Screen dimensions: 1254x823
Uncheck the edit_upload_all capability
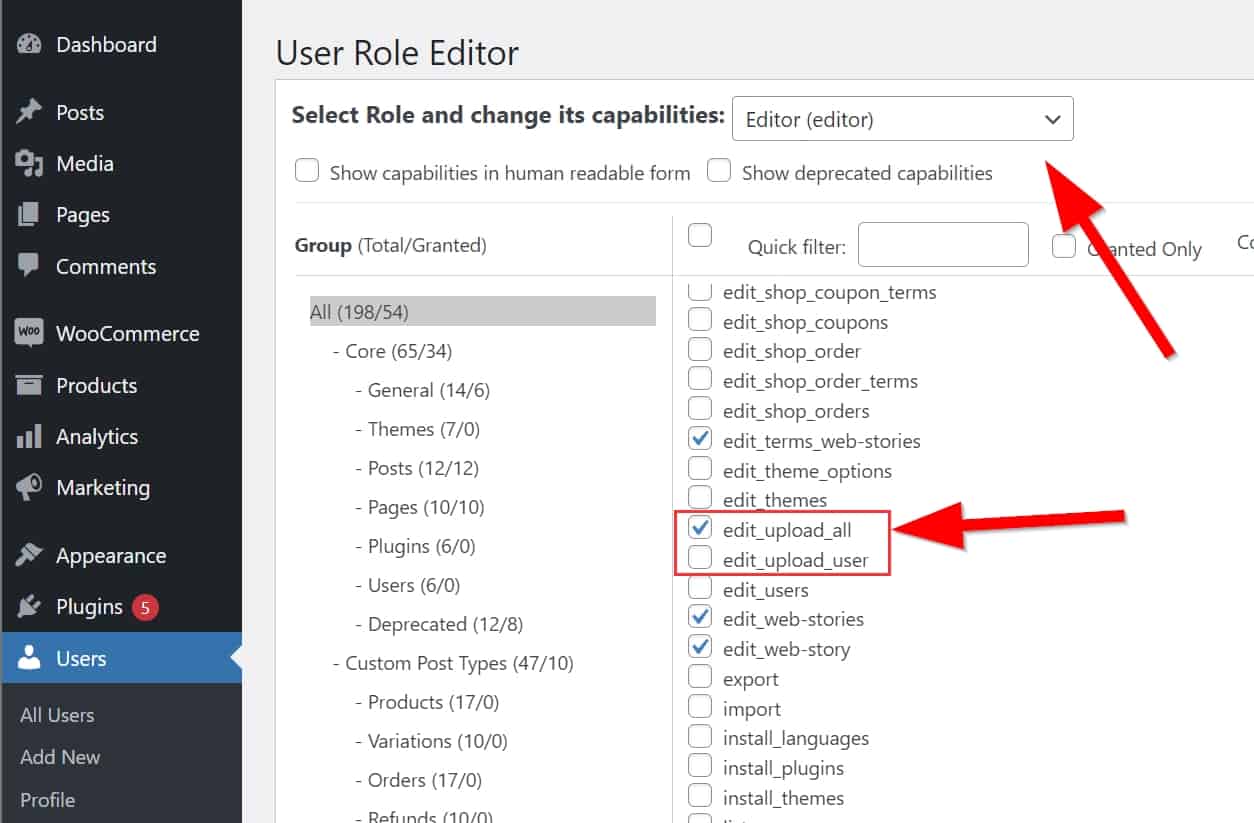click(x=700, y=529)
